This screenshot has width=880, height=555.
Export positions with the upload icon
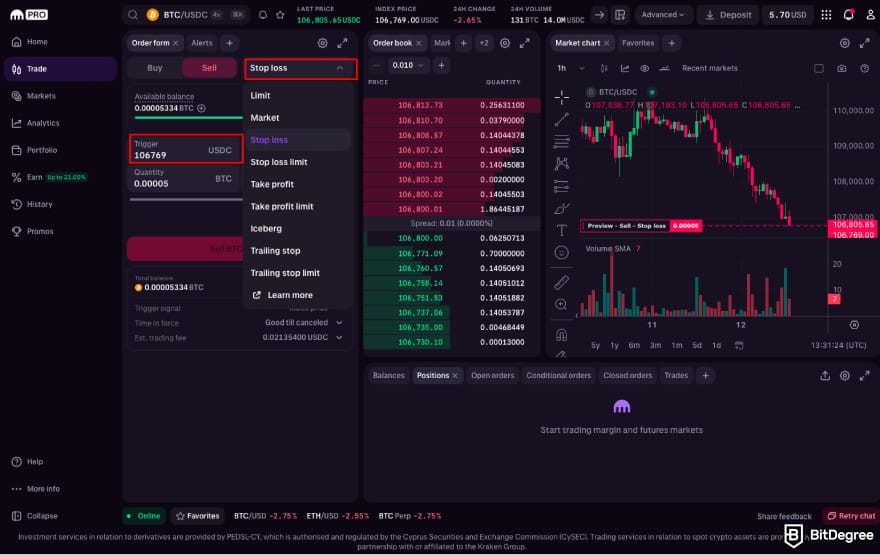coord(825,375)
